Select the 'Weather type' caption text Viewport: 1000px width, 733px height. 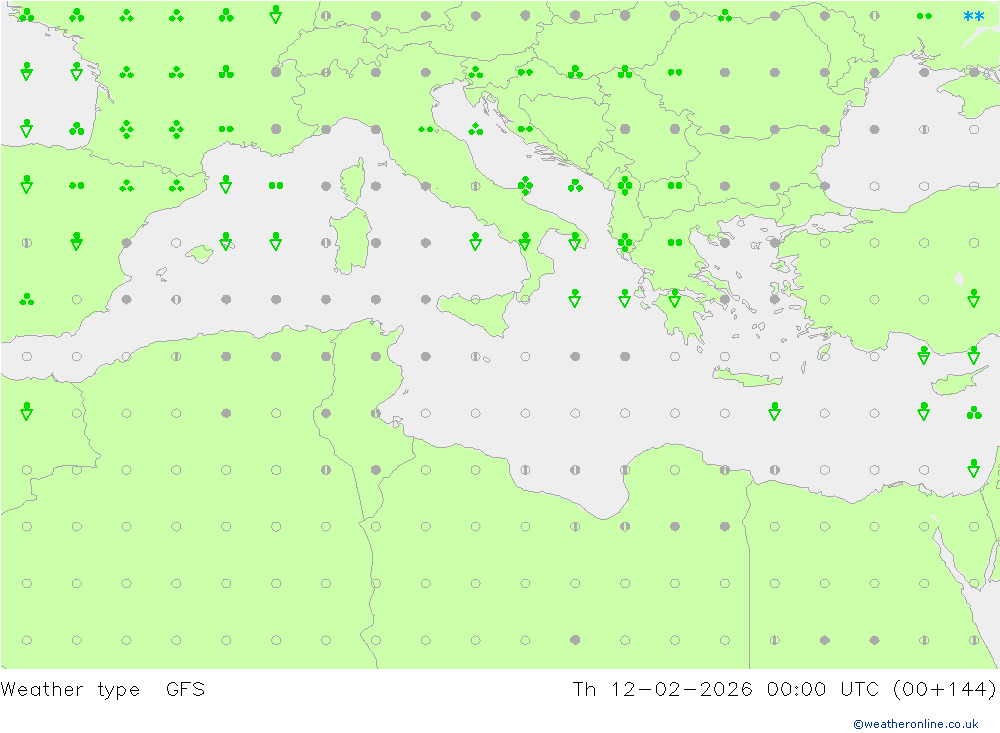click(70, 690)
